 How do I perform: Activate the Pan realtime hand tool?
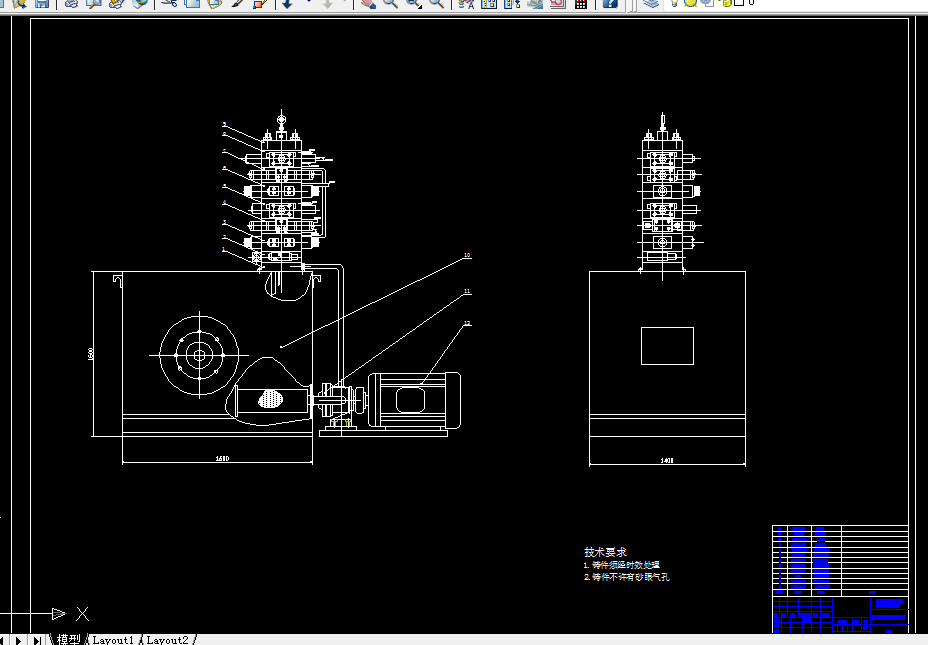point(368,3)
